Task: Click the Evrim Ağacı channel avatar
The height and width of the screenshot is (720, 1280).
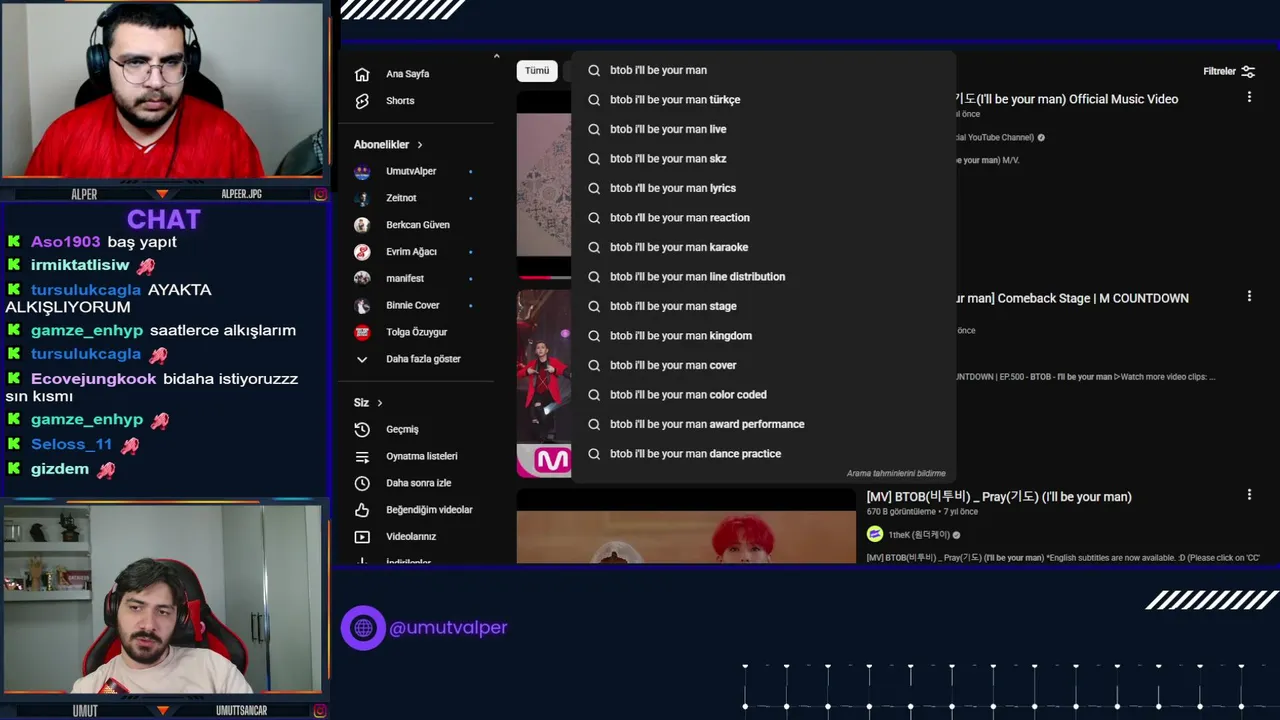Action: pos(362,252)
